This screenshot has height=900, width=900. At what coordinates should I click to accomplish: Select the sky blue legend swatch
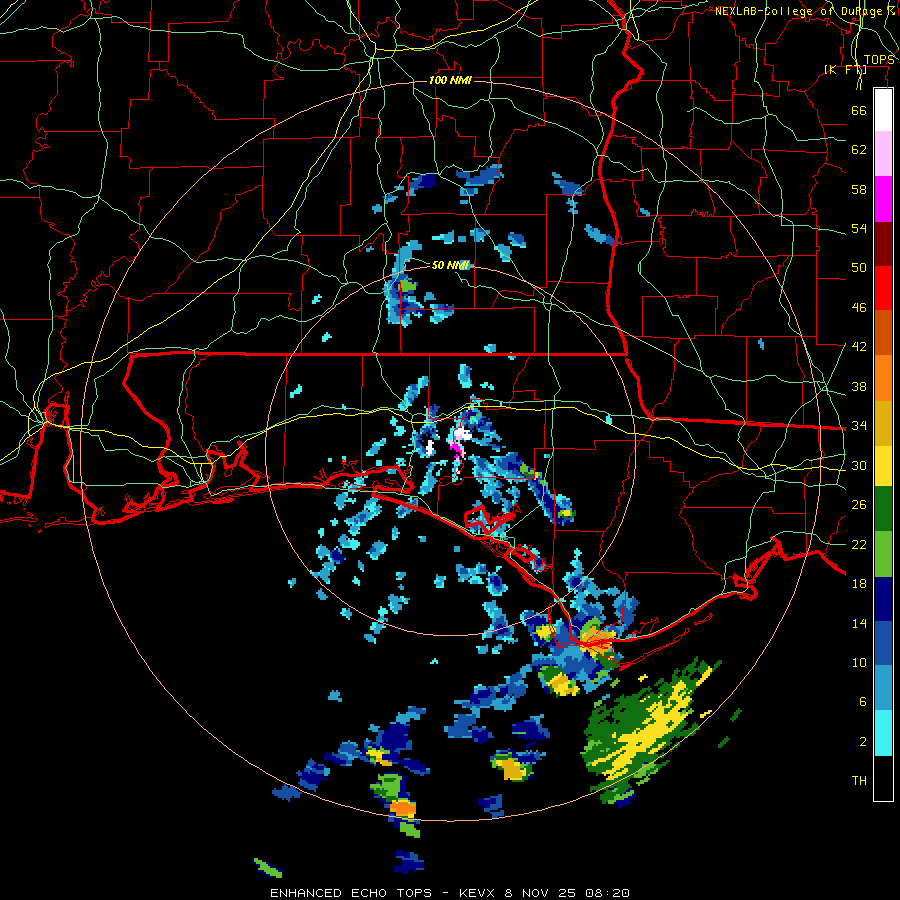pos(883,688)
